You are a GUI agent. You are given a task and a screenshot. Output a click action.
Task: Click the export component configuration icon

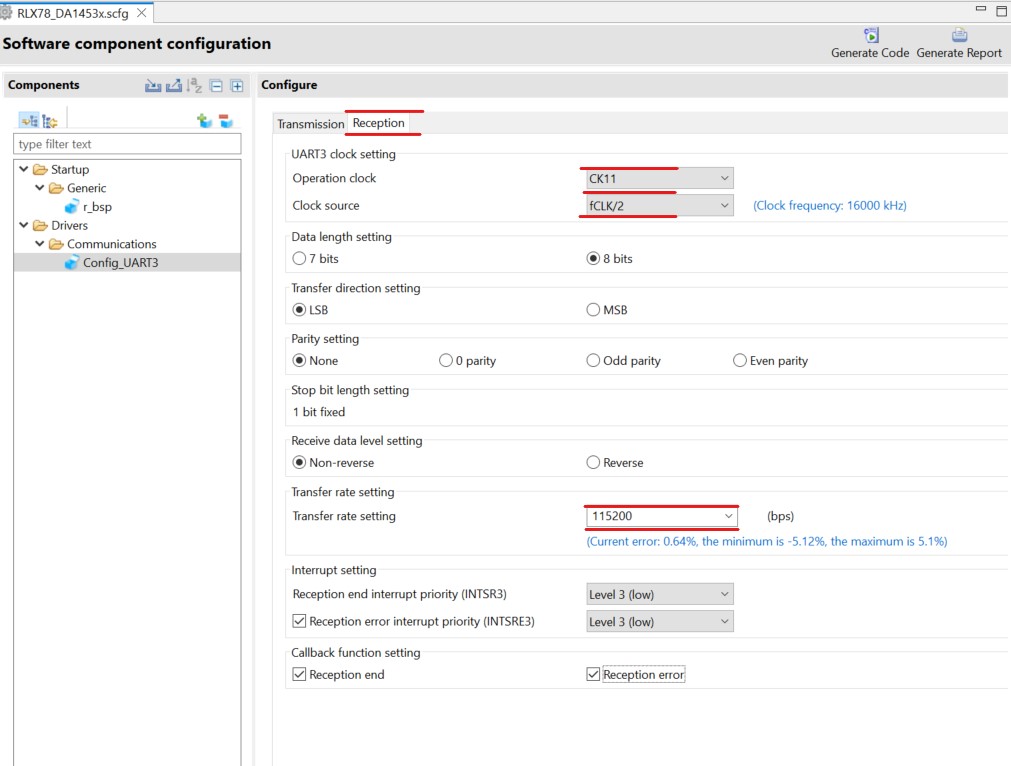point(174,85)
